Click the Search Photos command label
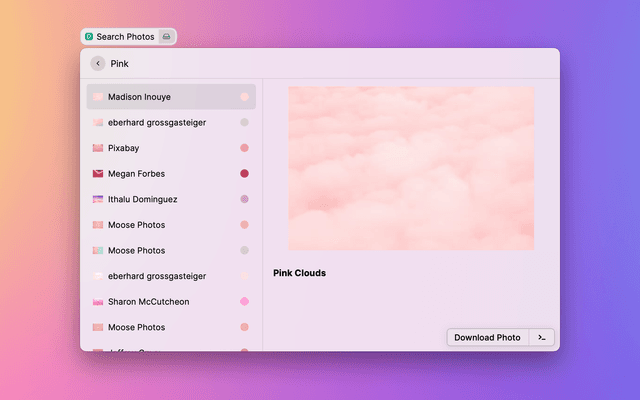 pyautogui.click(x=125, y=37)
